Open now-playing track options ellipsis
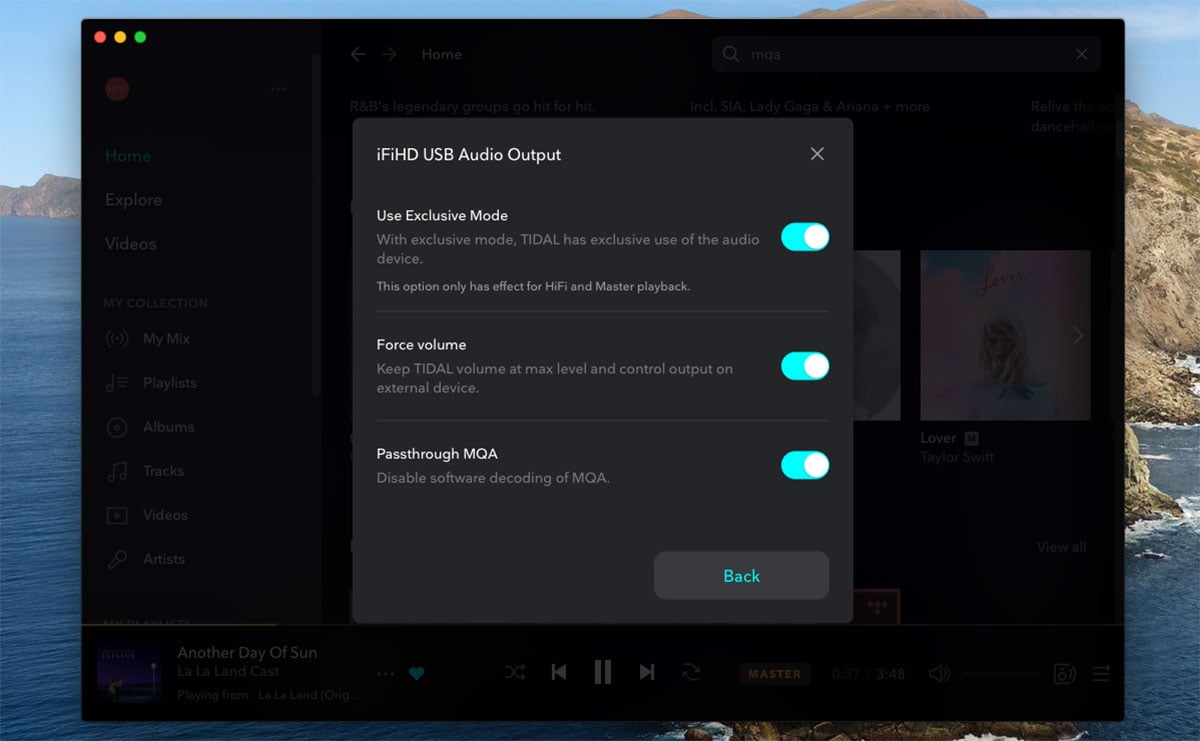The height and width of the screenshot is (741, 1200). click(385, 673)
